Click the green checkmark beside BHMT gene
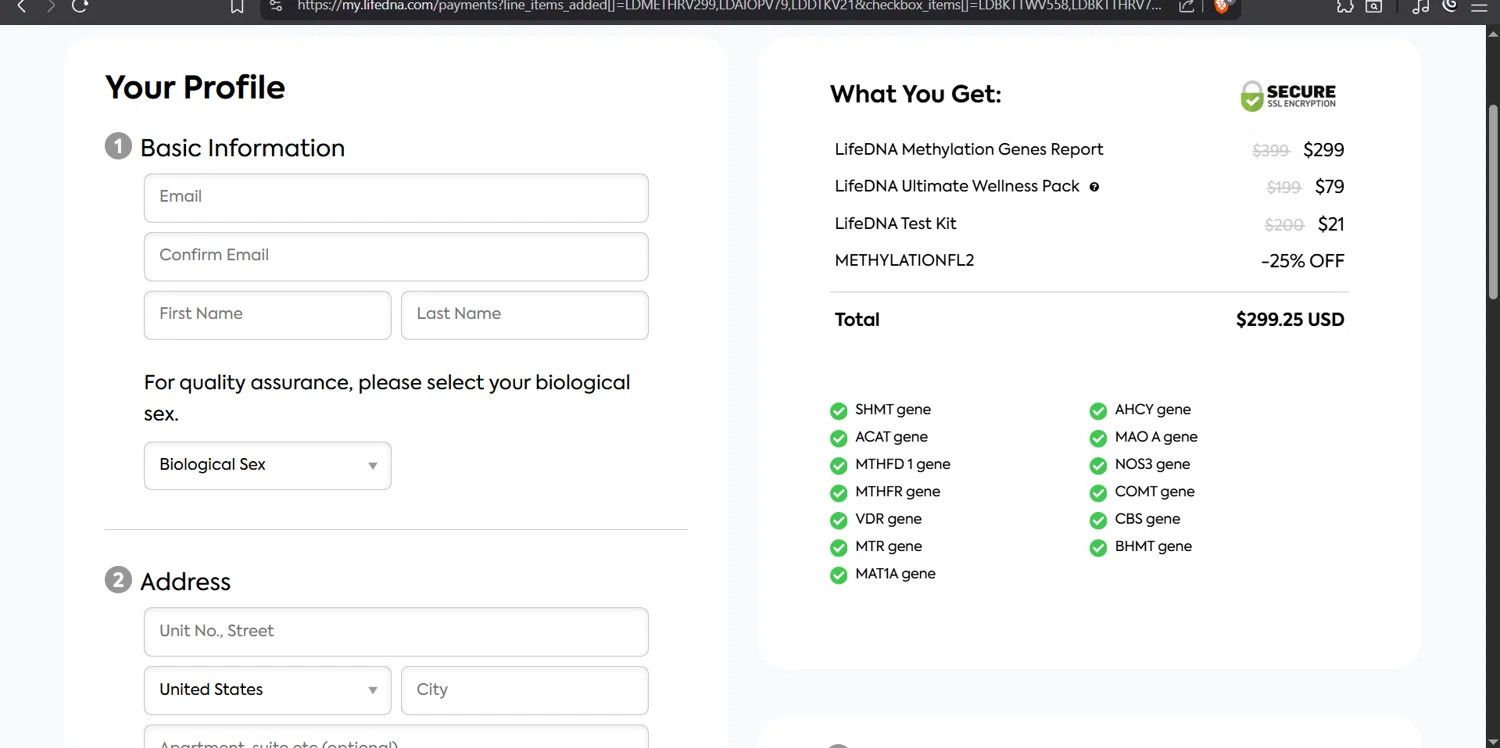 1098,548
